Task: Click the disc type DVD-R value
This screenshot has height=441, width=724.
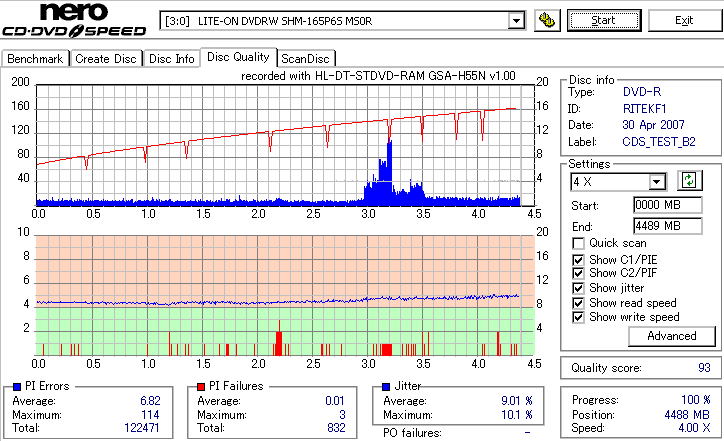Action: (x=642, y=92)
